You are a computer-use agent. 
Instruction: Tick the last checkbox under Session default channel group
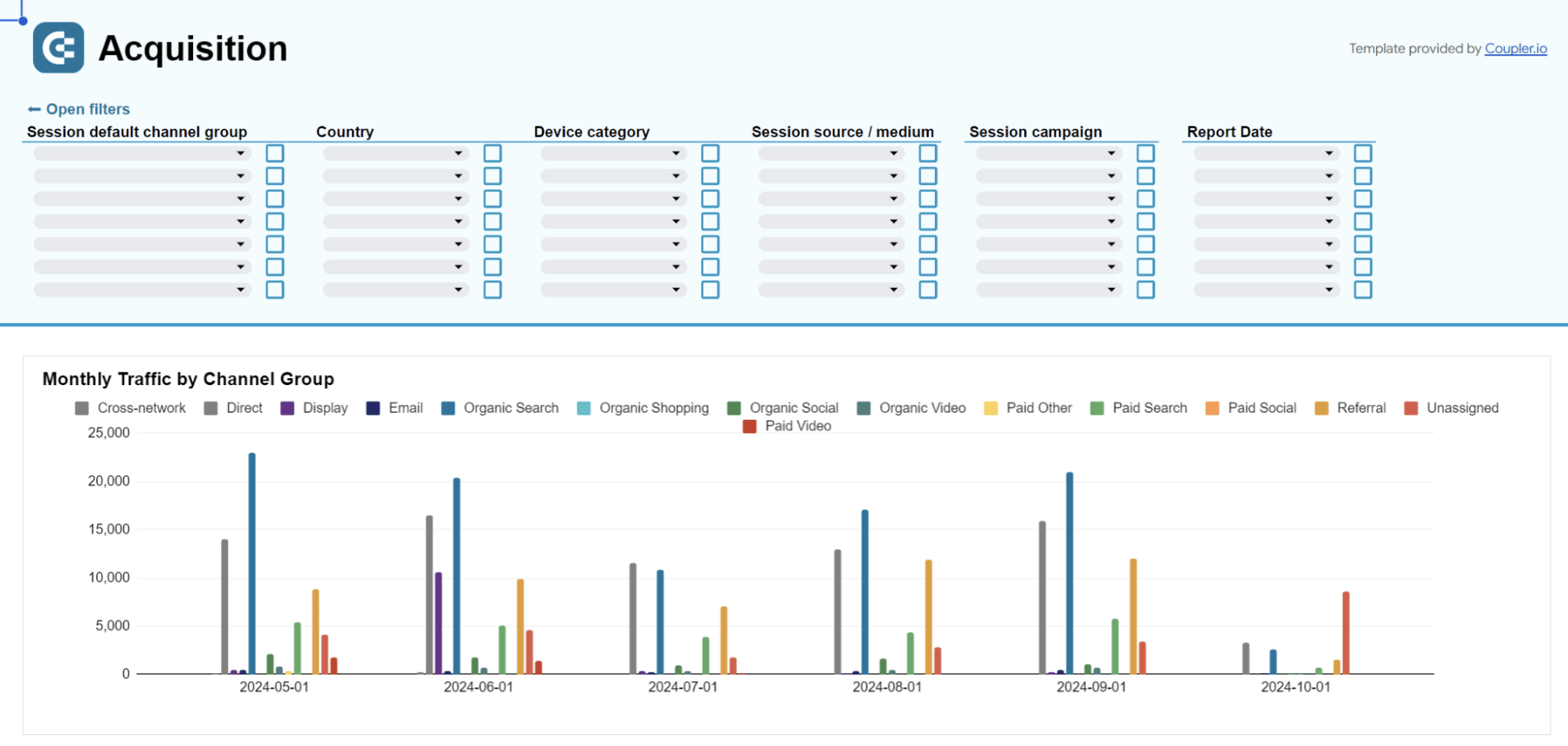(275, 289)
